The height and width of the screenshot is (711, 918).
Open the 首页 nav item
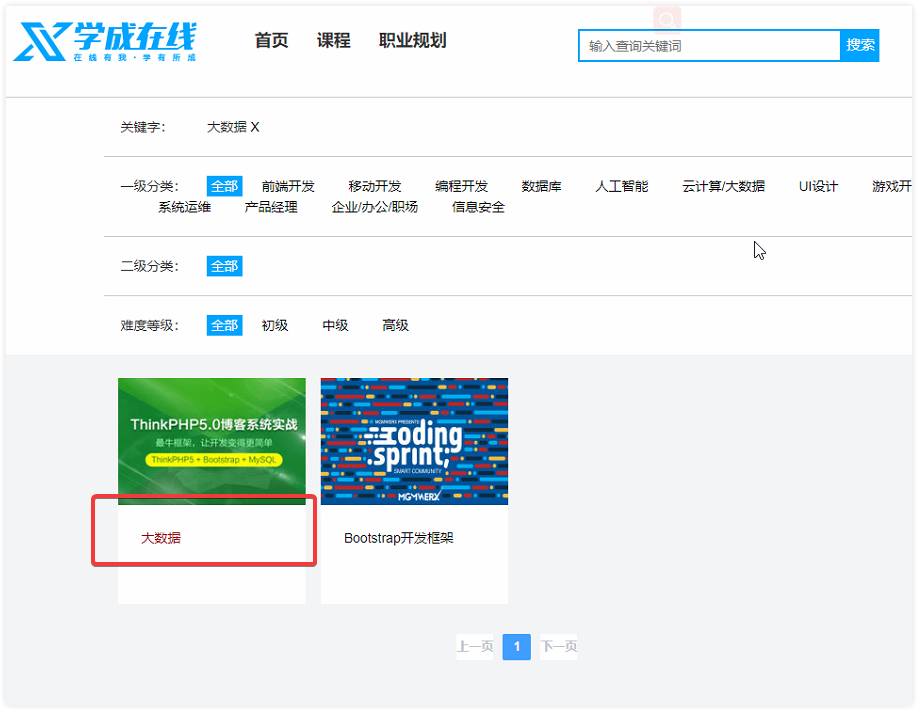click(271, 40)
